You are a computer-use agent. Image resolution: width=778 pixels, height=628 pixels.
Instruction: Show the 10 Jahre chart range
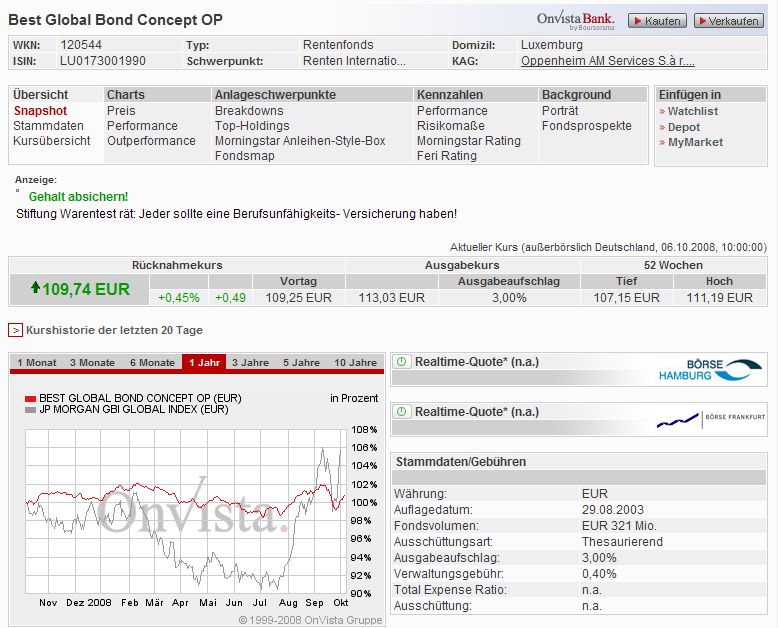click(355, 363)
